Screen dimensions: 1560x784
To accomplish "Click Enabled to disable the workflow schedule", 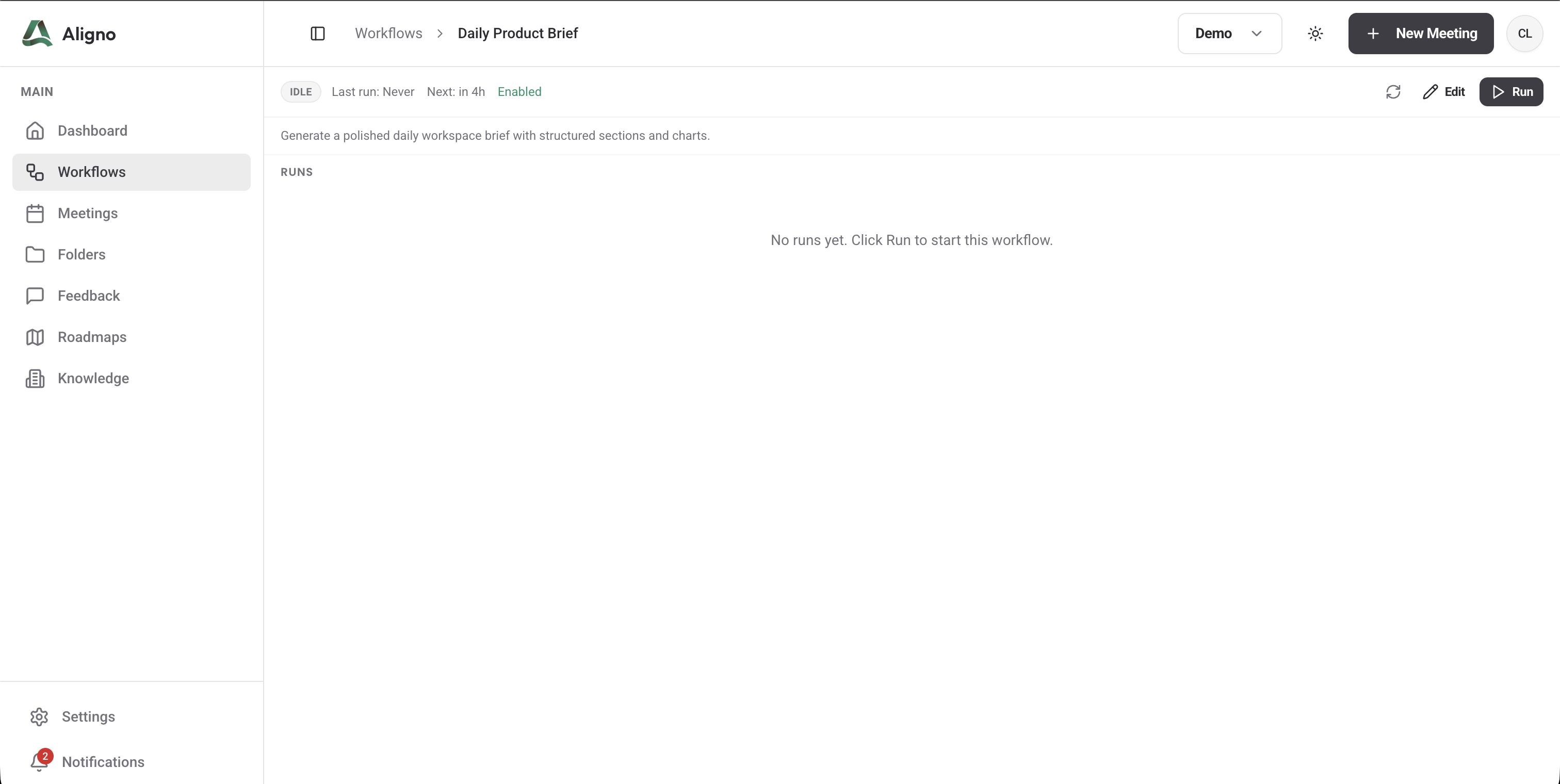I will (x=519, y=91).
